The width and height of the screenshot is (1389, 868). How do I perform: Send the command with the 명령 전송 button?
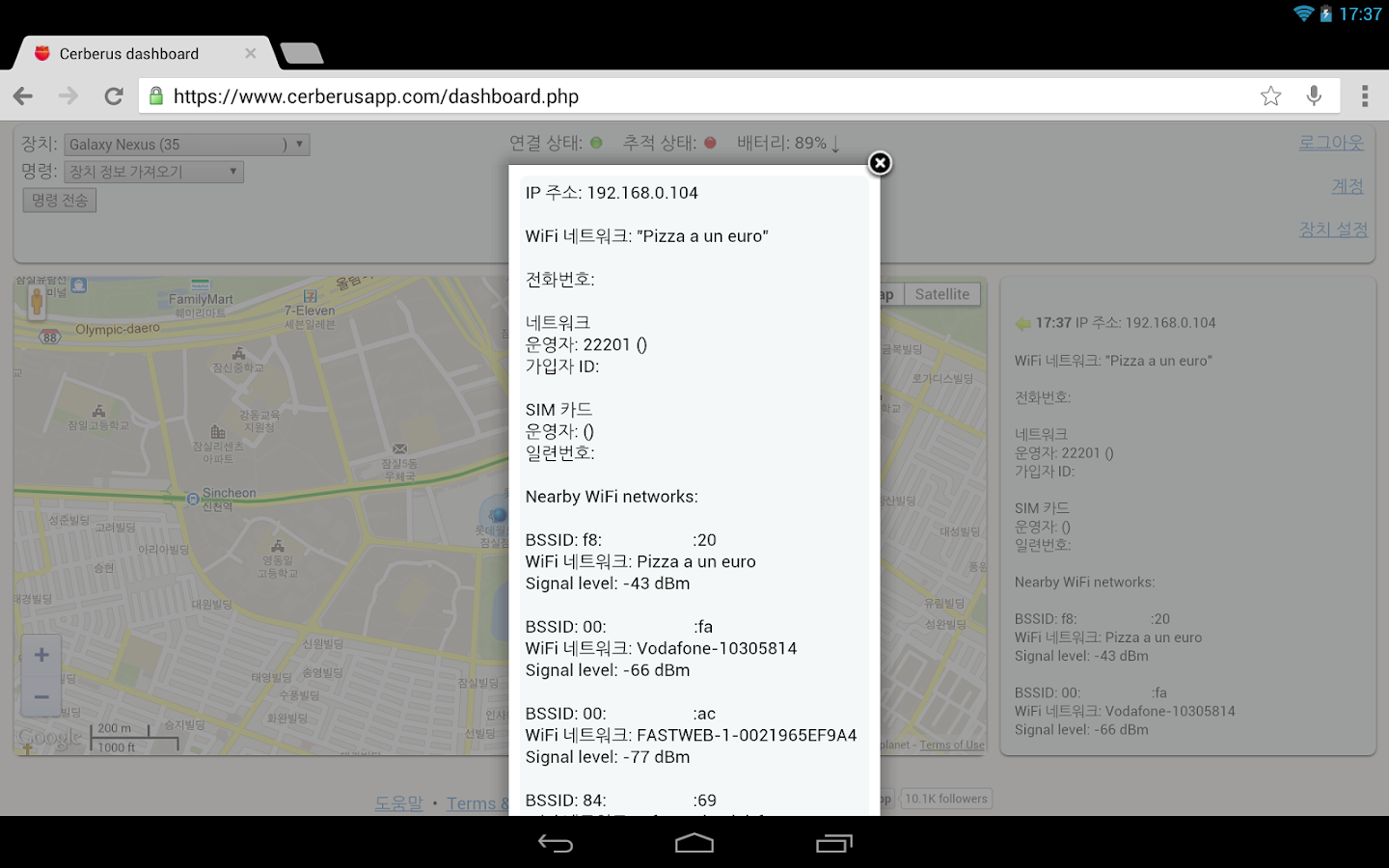click(59, 200)
